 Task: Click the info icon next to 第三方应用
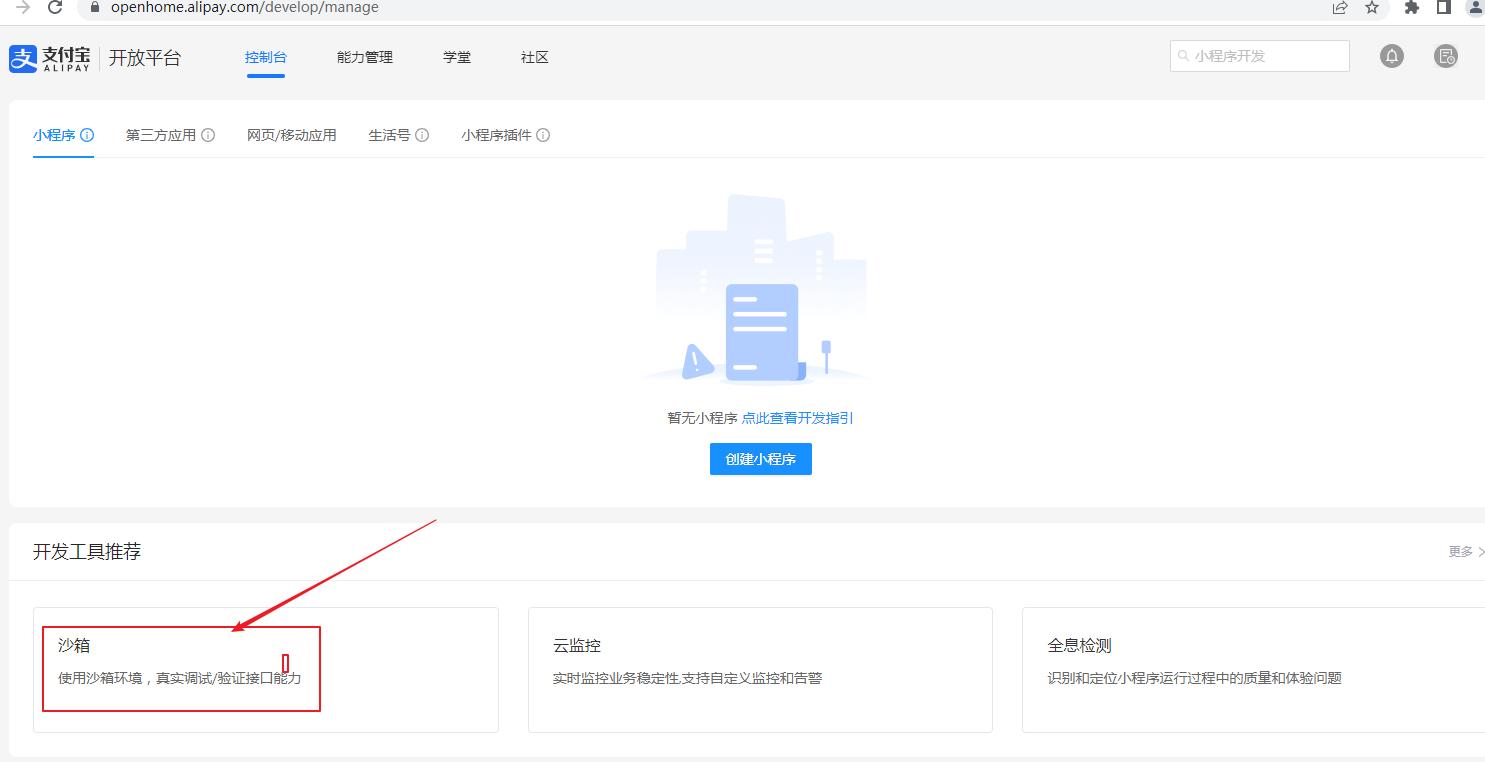208,134
